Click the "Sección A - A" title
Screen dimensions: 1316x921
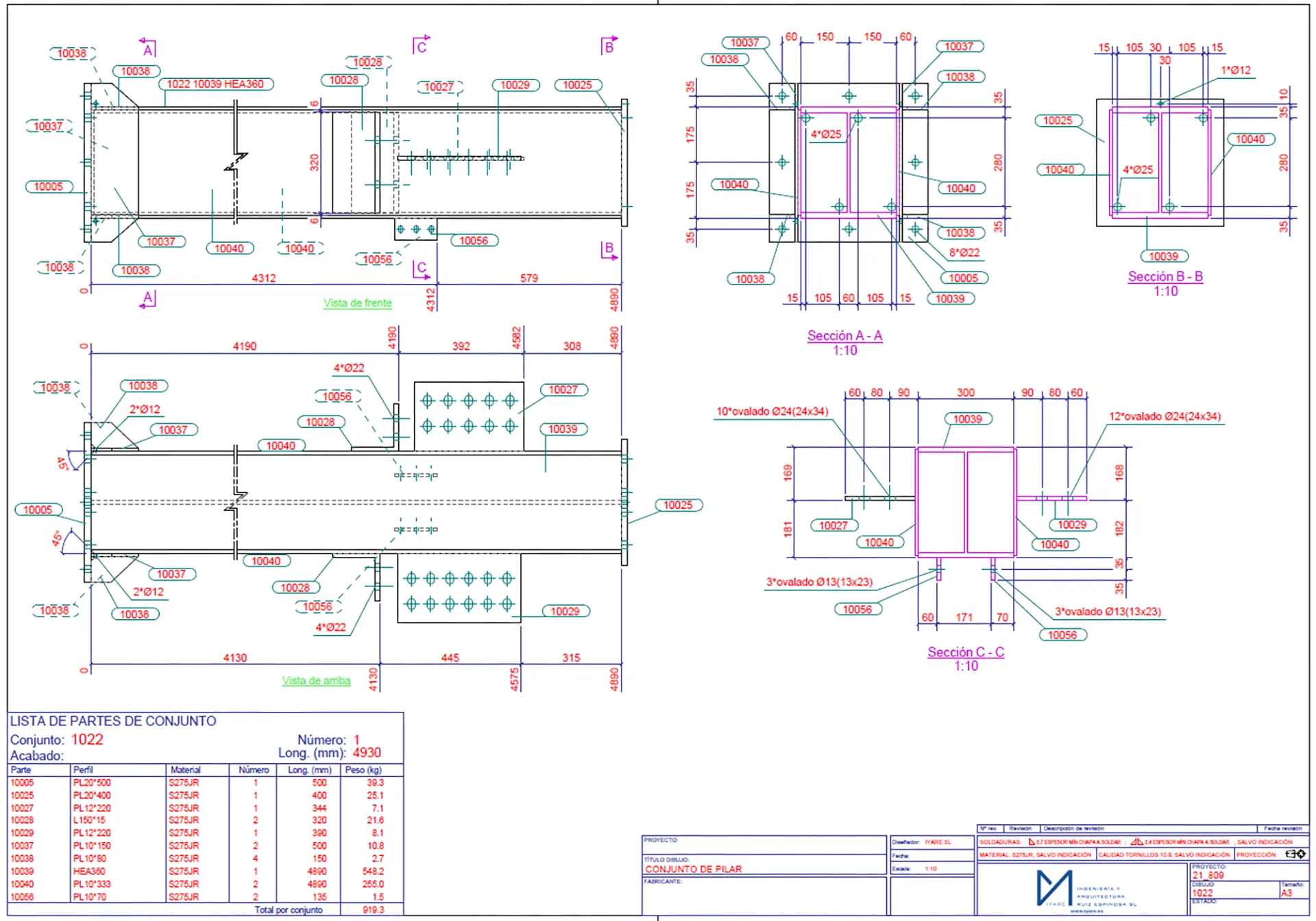point(844,336)
